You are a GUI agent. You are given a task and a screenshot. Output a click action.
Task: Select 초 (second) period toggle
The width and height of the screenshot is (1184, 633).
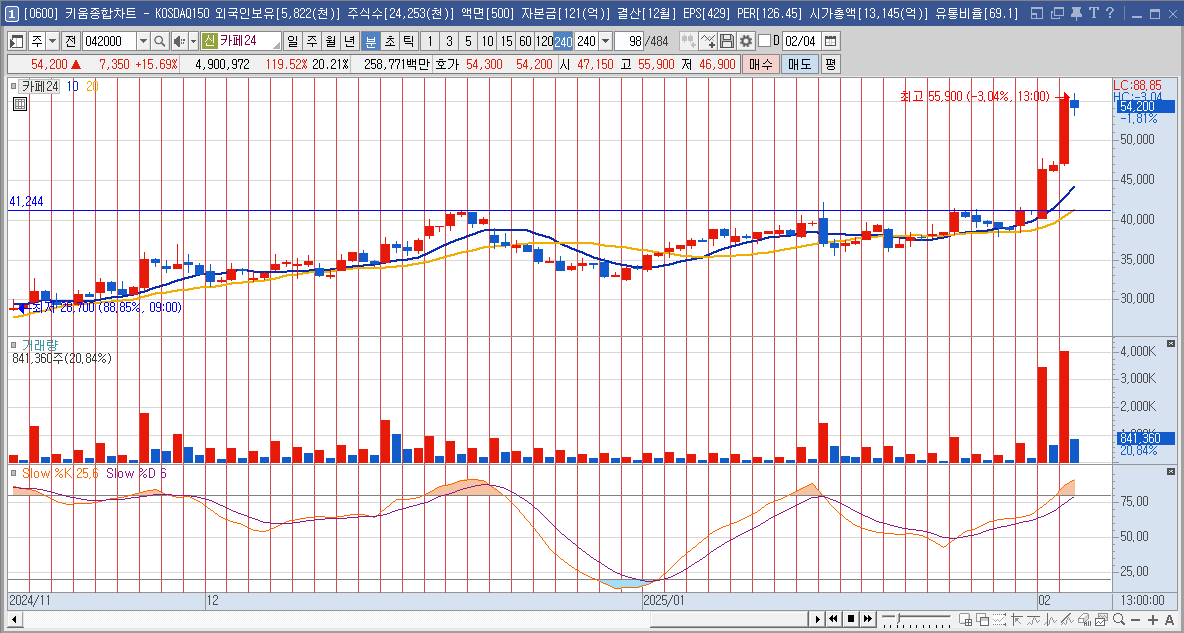[x=389, y=42]
